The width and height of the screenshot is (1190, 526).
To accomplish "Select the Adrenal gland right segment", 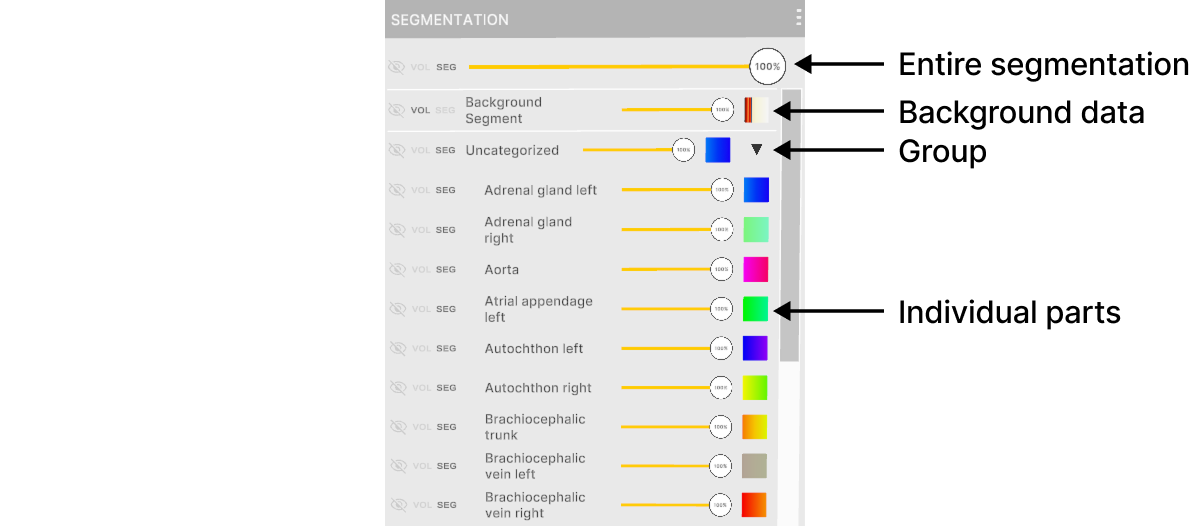I will click(528, 230).
